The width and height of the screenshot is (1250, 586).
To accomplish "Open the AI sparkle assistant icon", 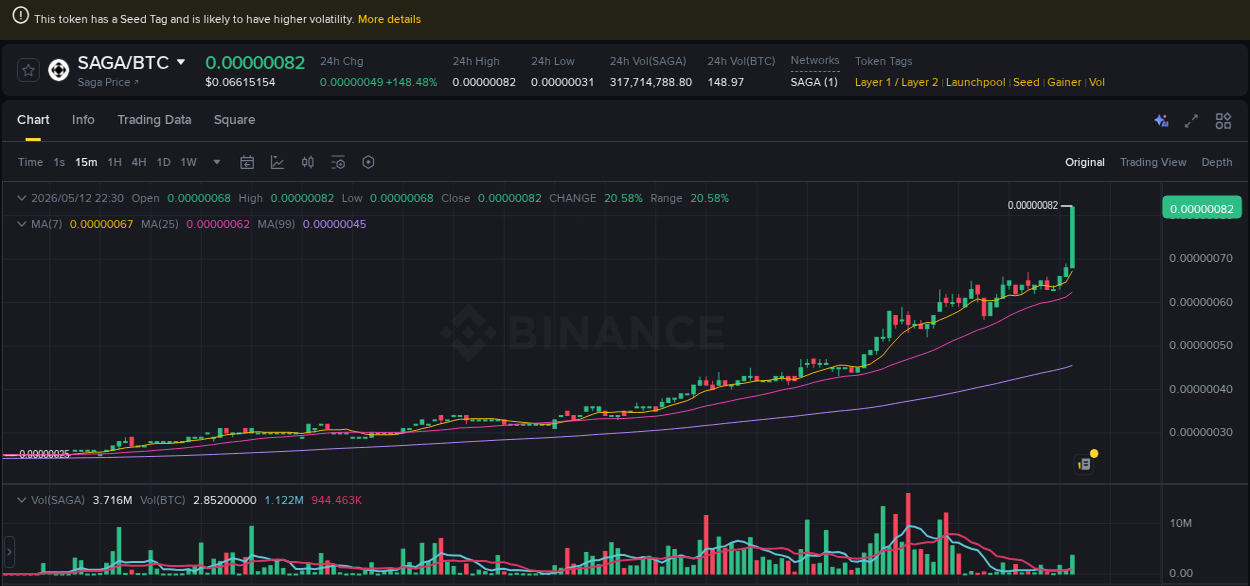I will (1161, 121).
